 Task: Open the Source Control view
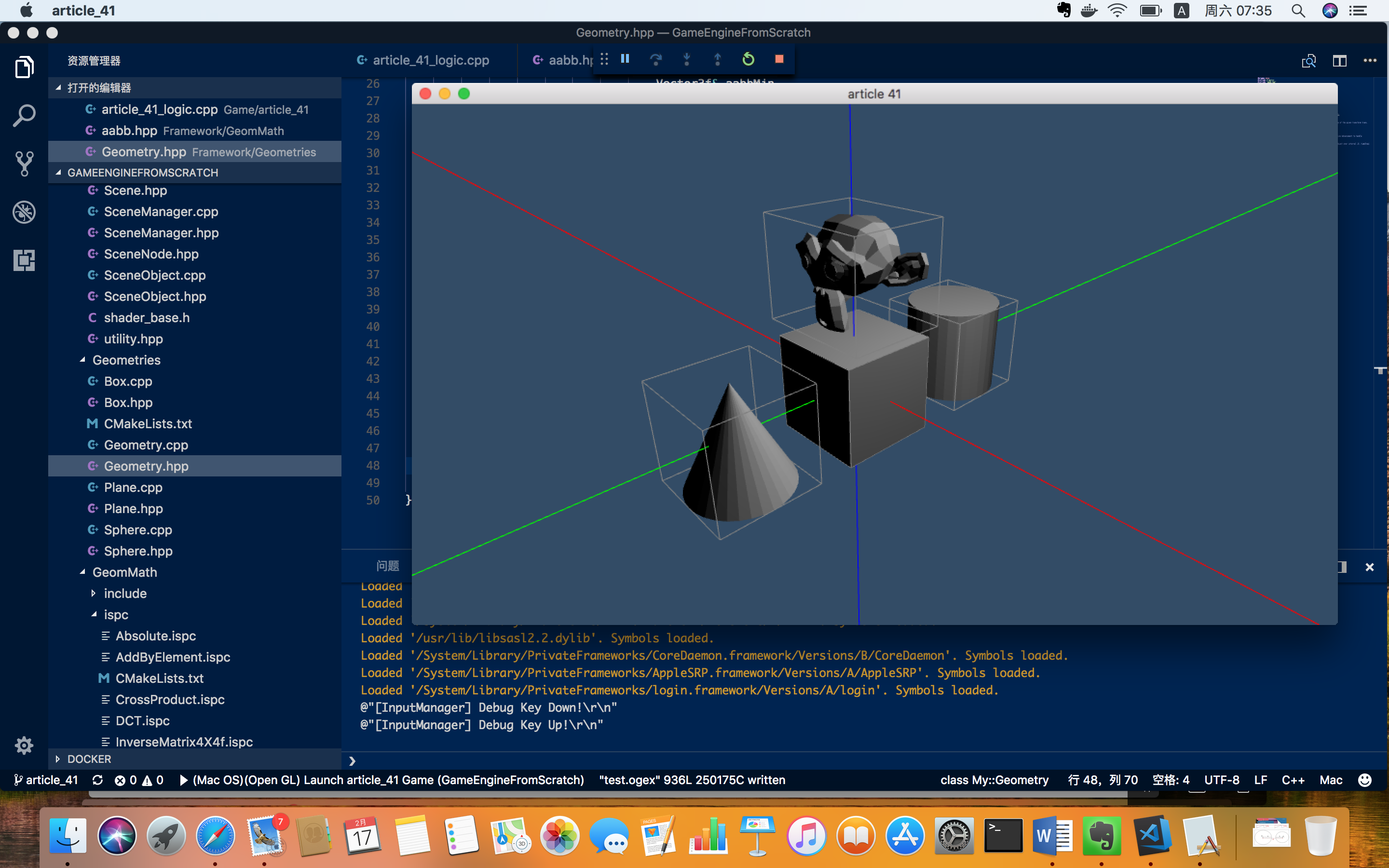coord(24,163)
